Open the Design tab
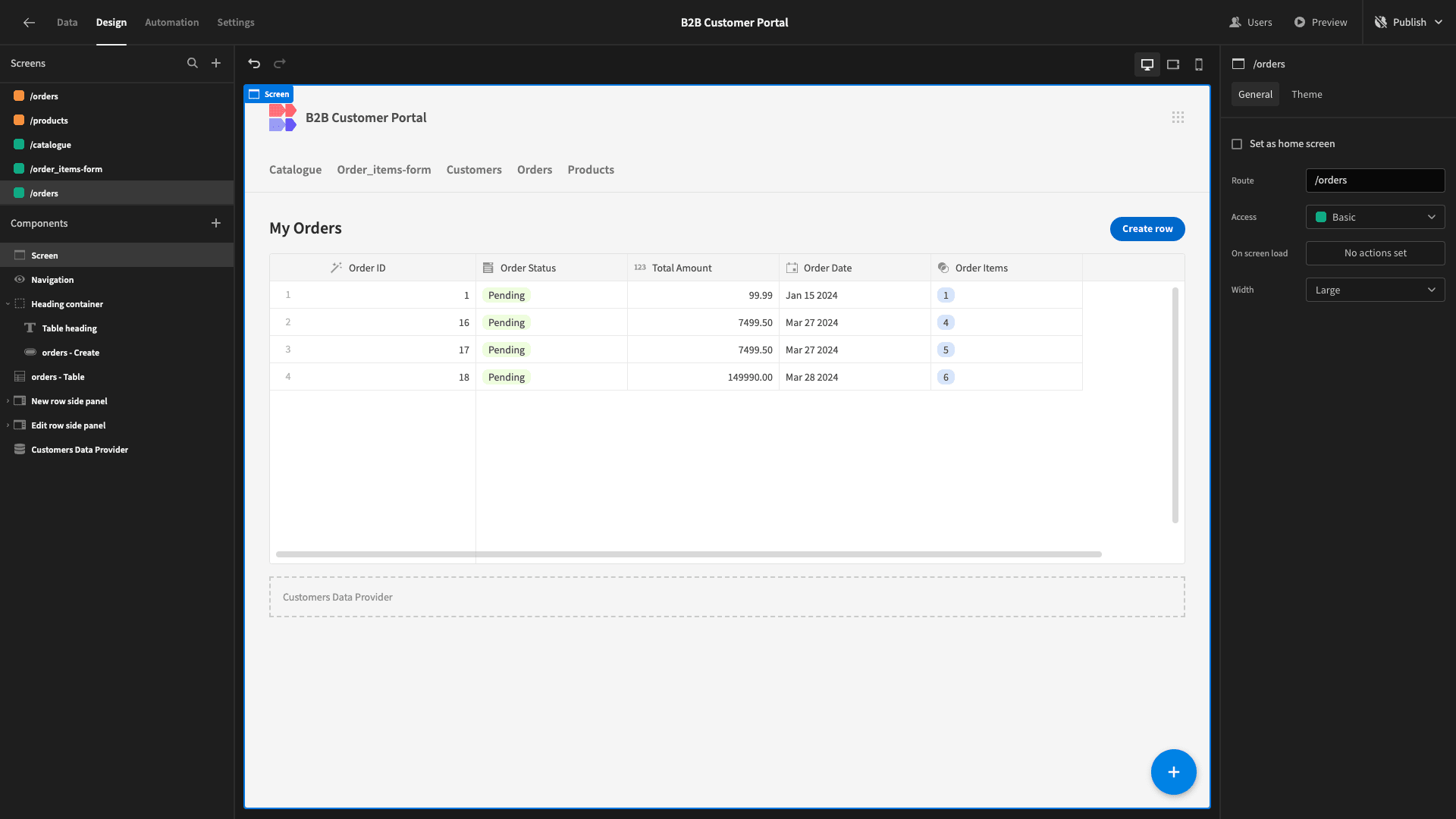Screen dimensions: 1456x819 pos(111,22)
